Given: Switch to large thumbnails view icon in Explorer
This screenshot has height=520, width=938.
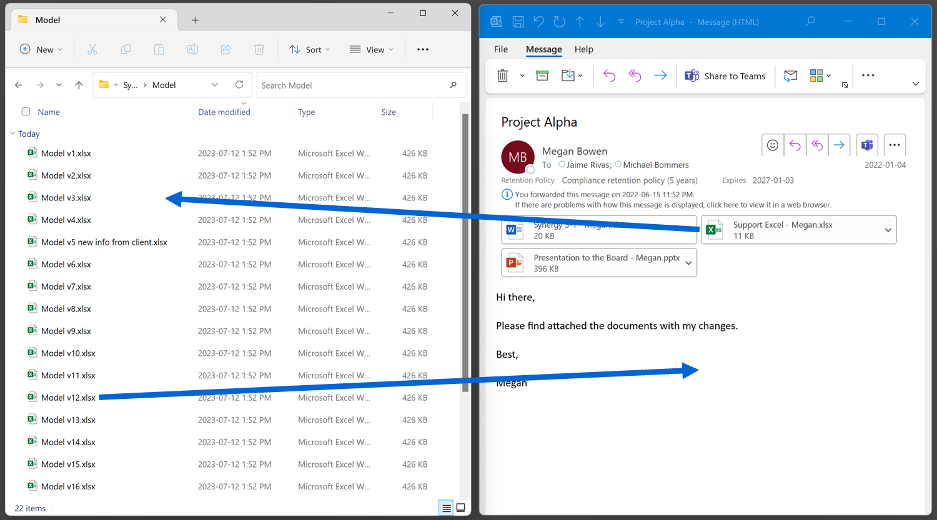Looking at the screenshot, I should pos(461,508).
